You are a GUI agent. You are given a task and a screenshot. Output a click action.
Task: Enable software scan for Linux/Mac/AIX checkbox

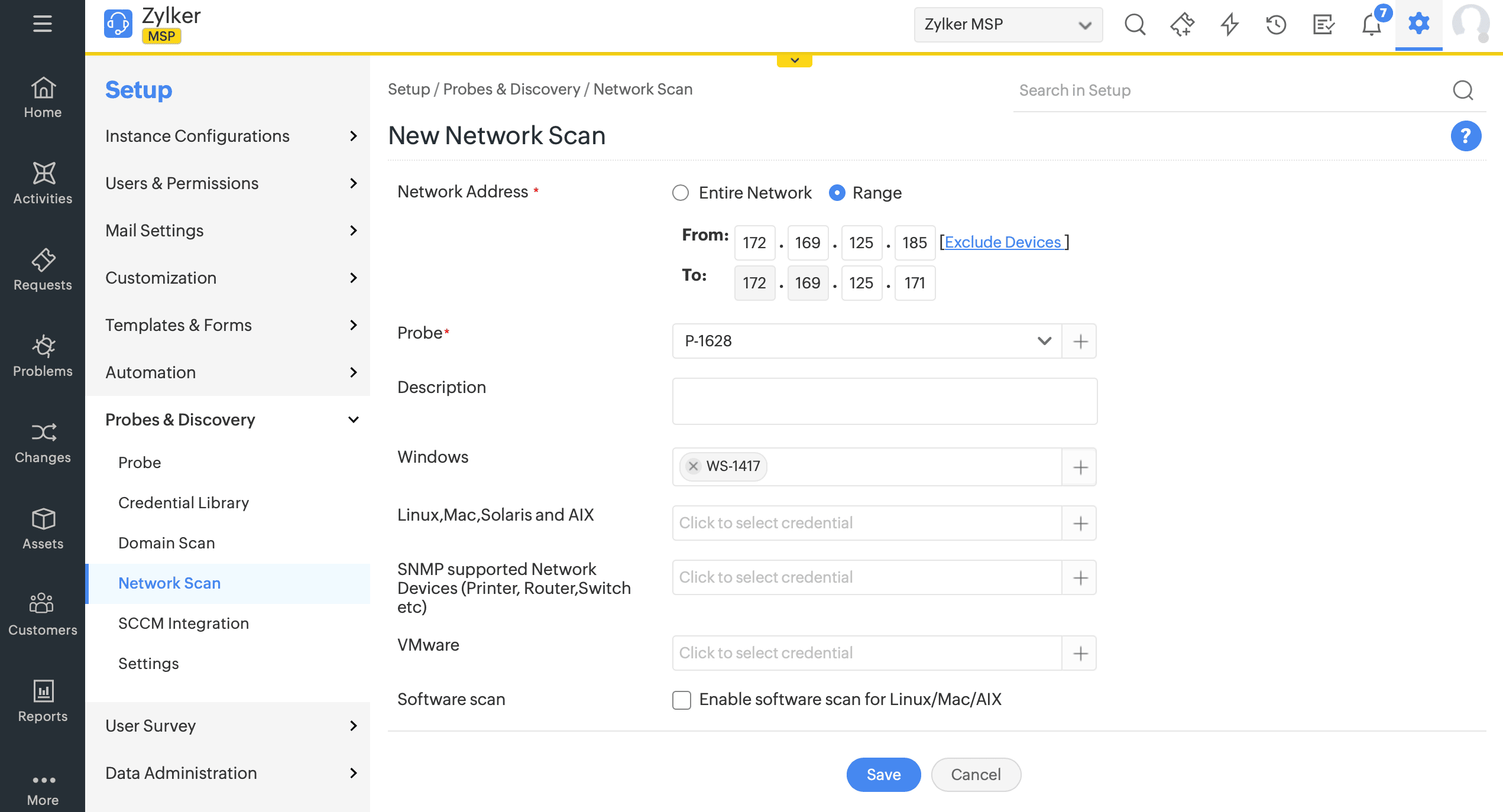click(682, 700)
